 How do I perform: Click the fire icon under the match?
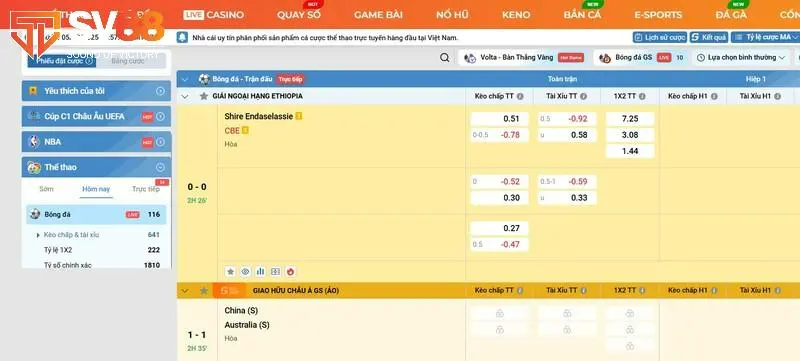coord(291,272)
